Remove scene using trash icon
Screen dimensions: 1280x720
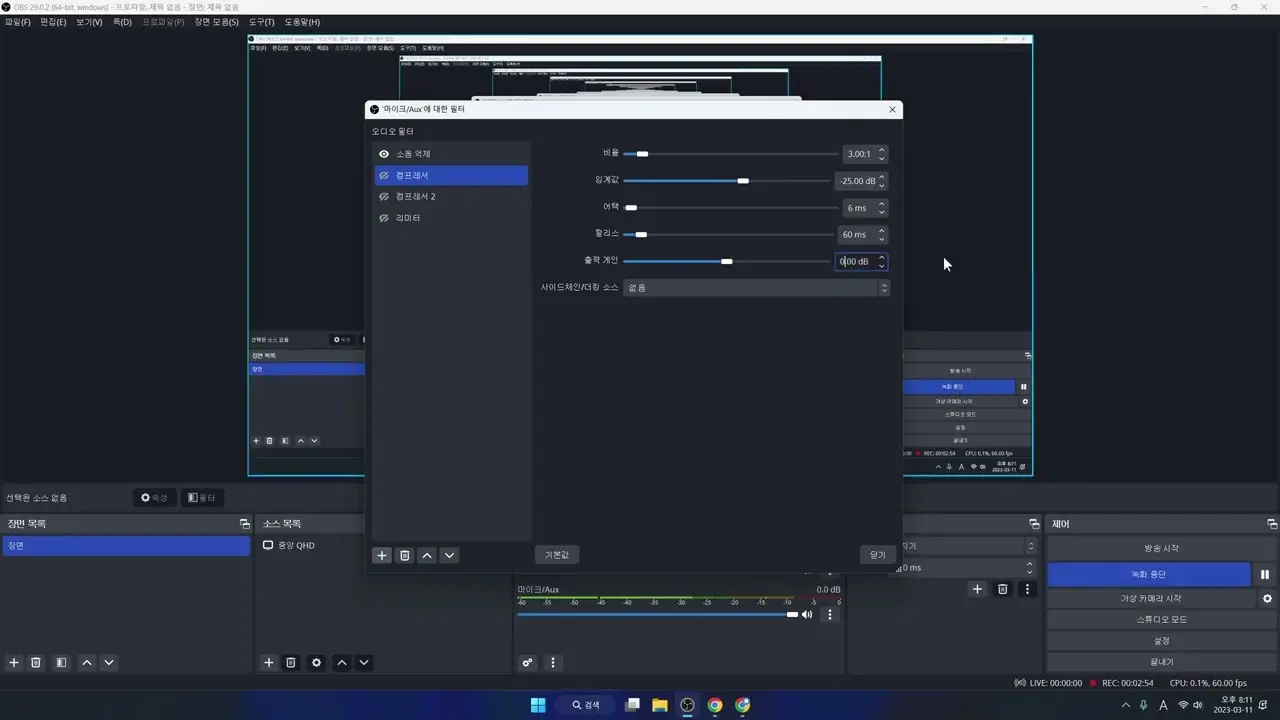[x=36, y=663]
